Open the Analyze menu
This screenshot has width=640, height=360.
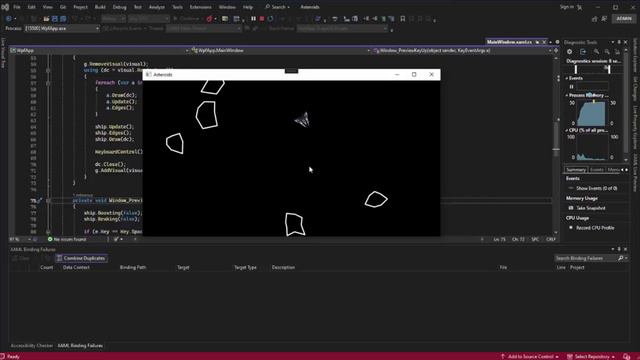click(x=156, y=7)
